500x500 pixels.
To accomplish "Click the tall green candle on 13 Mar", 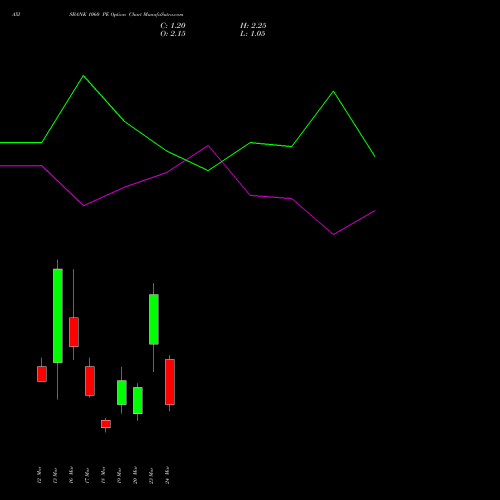I will (58, 316).
